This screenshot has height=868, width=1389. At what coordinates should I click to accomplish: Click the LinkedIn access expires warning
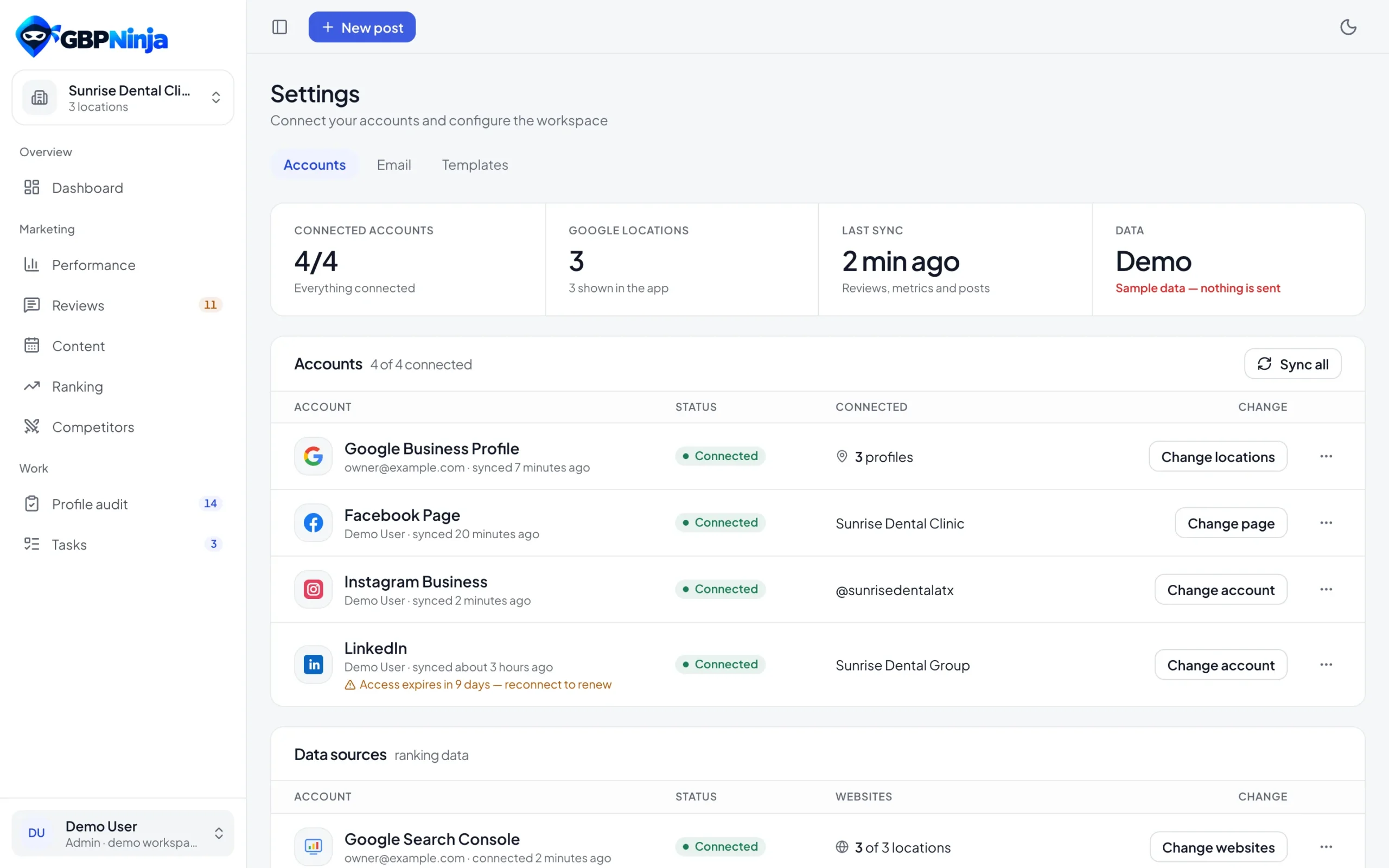pos(478,684)
